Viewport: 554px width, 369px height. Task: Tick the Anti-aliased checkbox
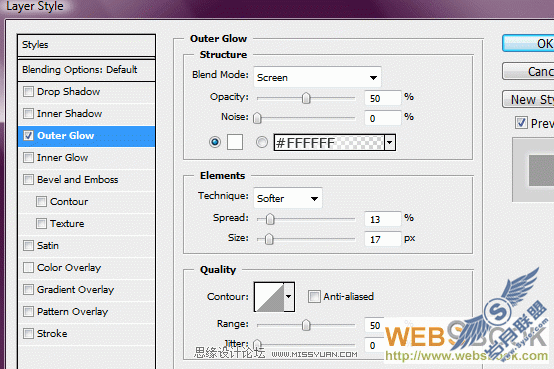pos(314,296)
